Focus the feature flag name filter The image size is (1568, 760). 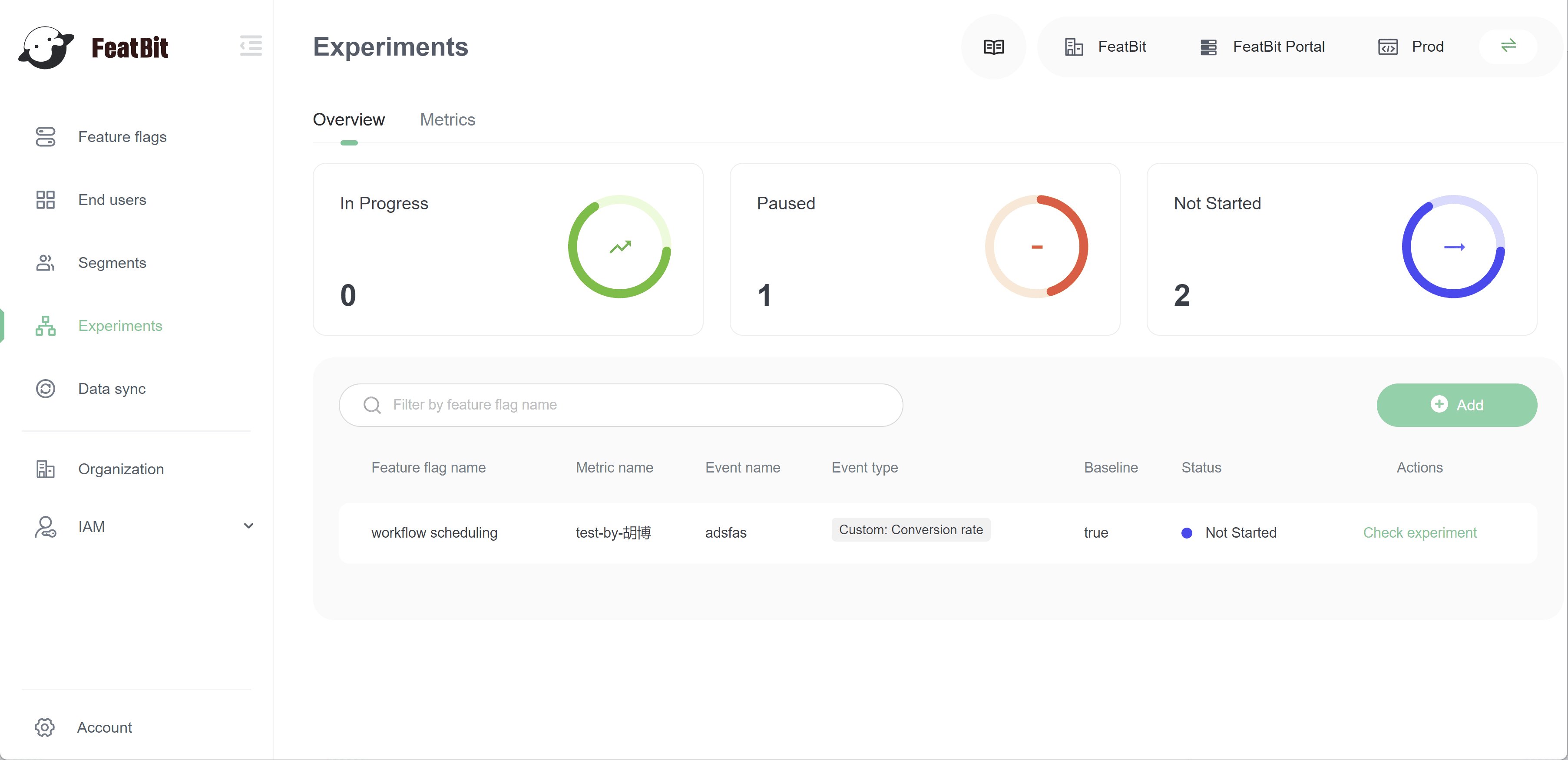(x=621, y=405)
